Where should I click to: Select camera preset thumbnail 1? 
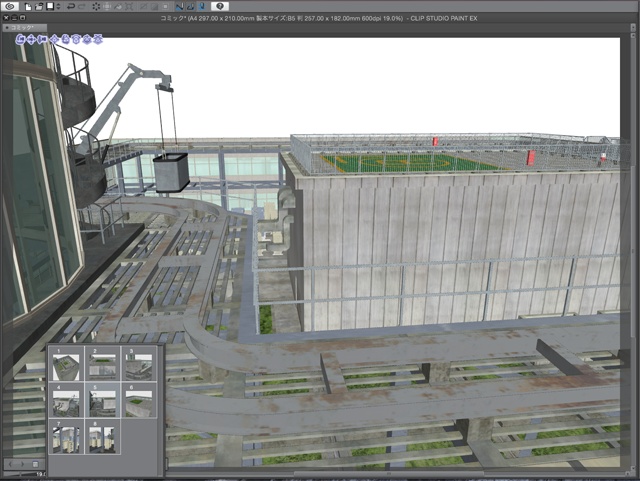[64, 366]
